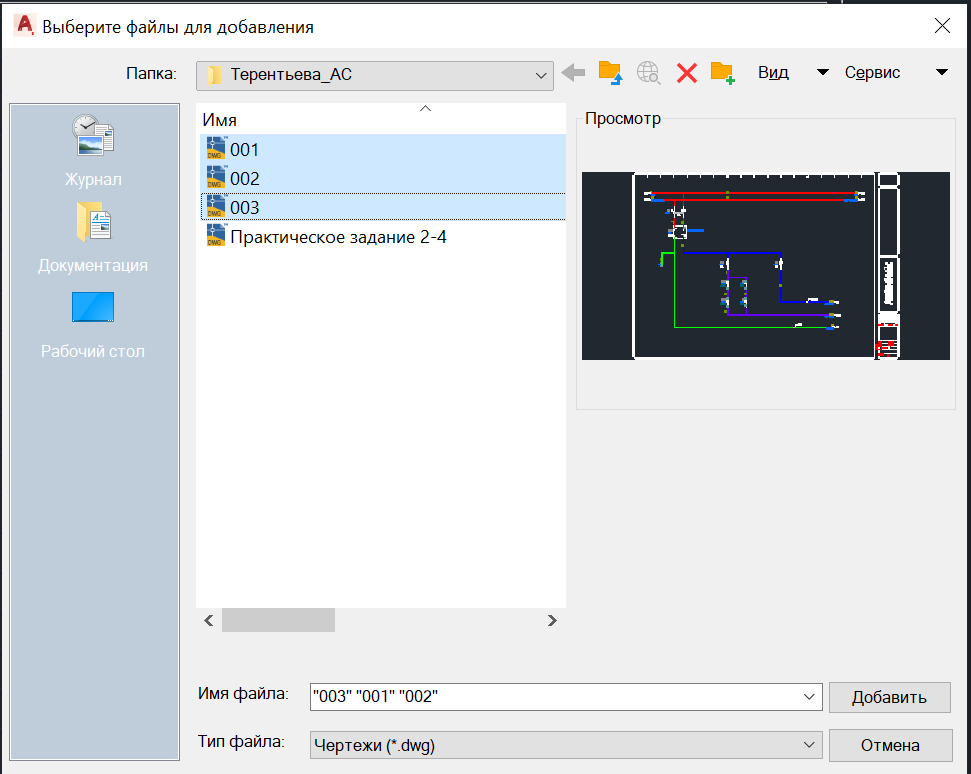
Task: Click the drawing preview thumbnail
Action: click(x=765, y=266)
